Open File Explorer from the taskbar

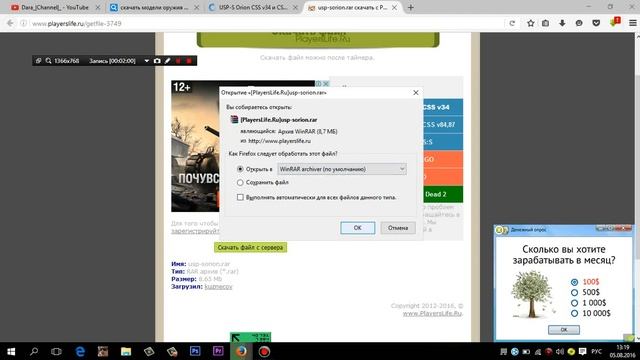(x=126, y=351)
